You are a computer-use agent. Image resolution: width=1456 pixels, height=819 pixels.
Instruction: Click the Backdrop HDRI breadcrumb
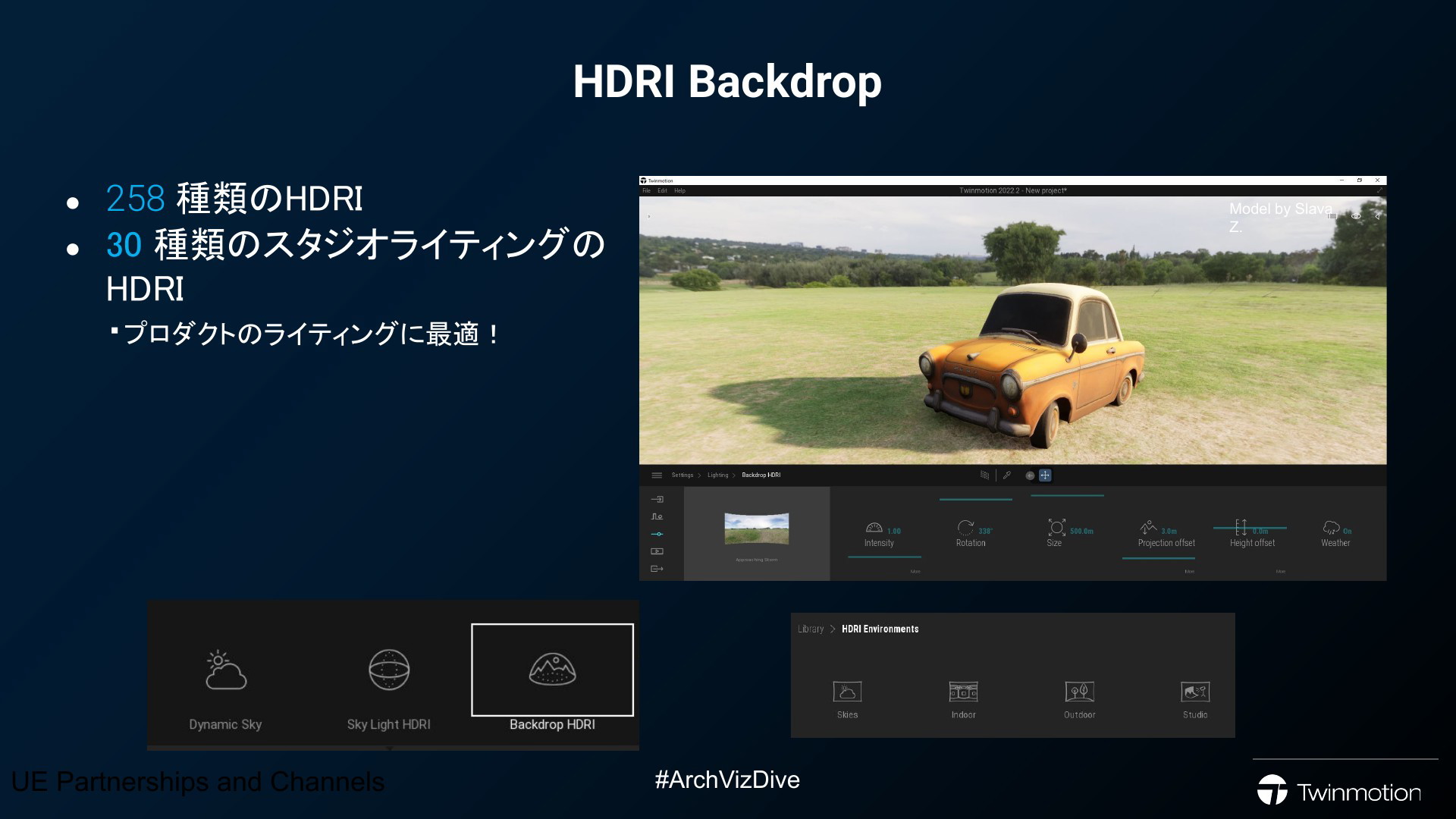tap(761, 475)
